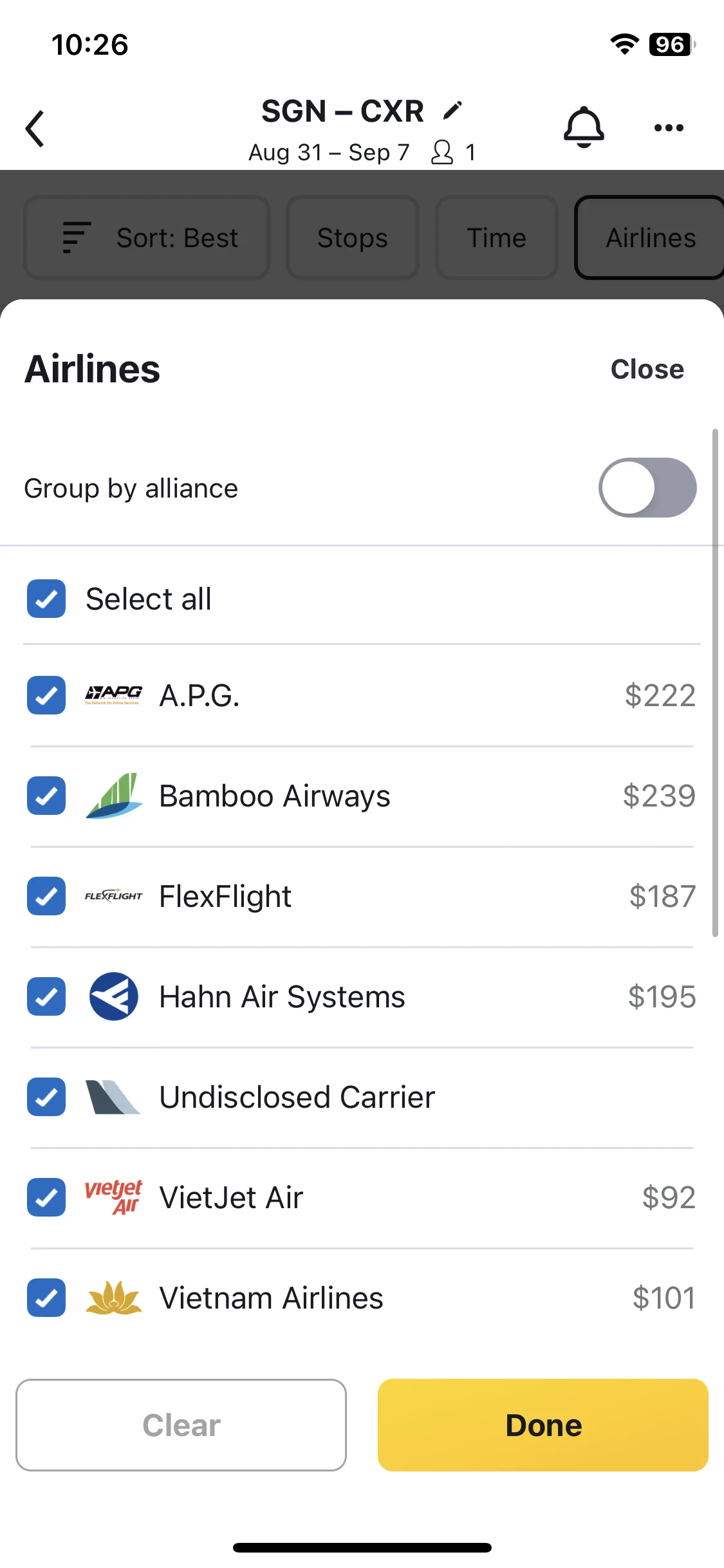Toggle the Group by alliance switch
Screen dimensions: 724x1568
pos(647,488)
